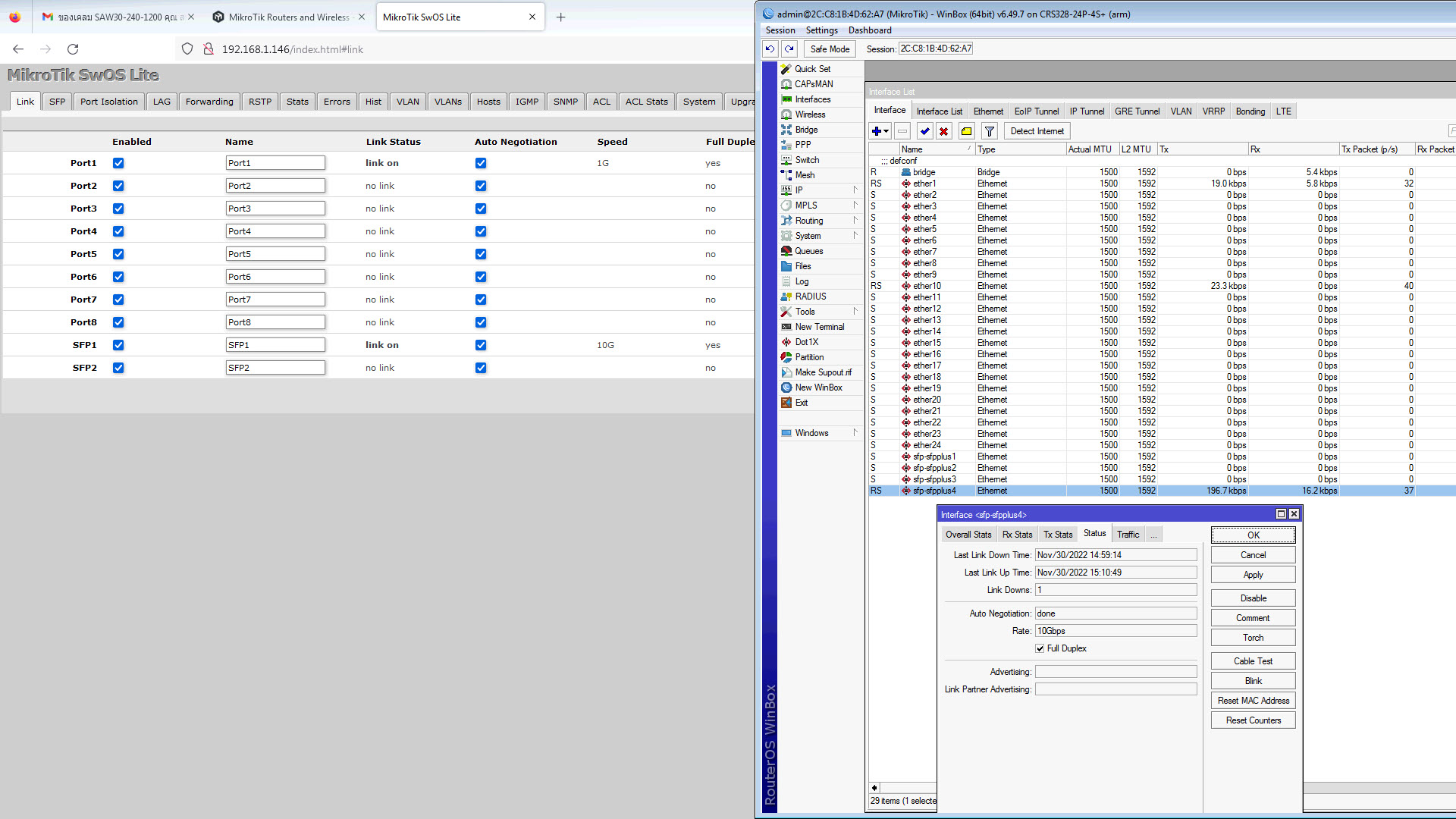The width and height of the screenshot is (1456, 819).
Task: Open New Terminal from the sidebar
Action: (819, 327)
